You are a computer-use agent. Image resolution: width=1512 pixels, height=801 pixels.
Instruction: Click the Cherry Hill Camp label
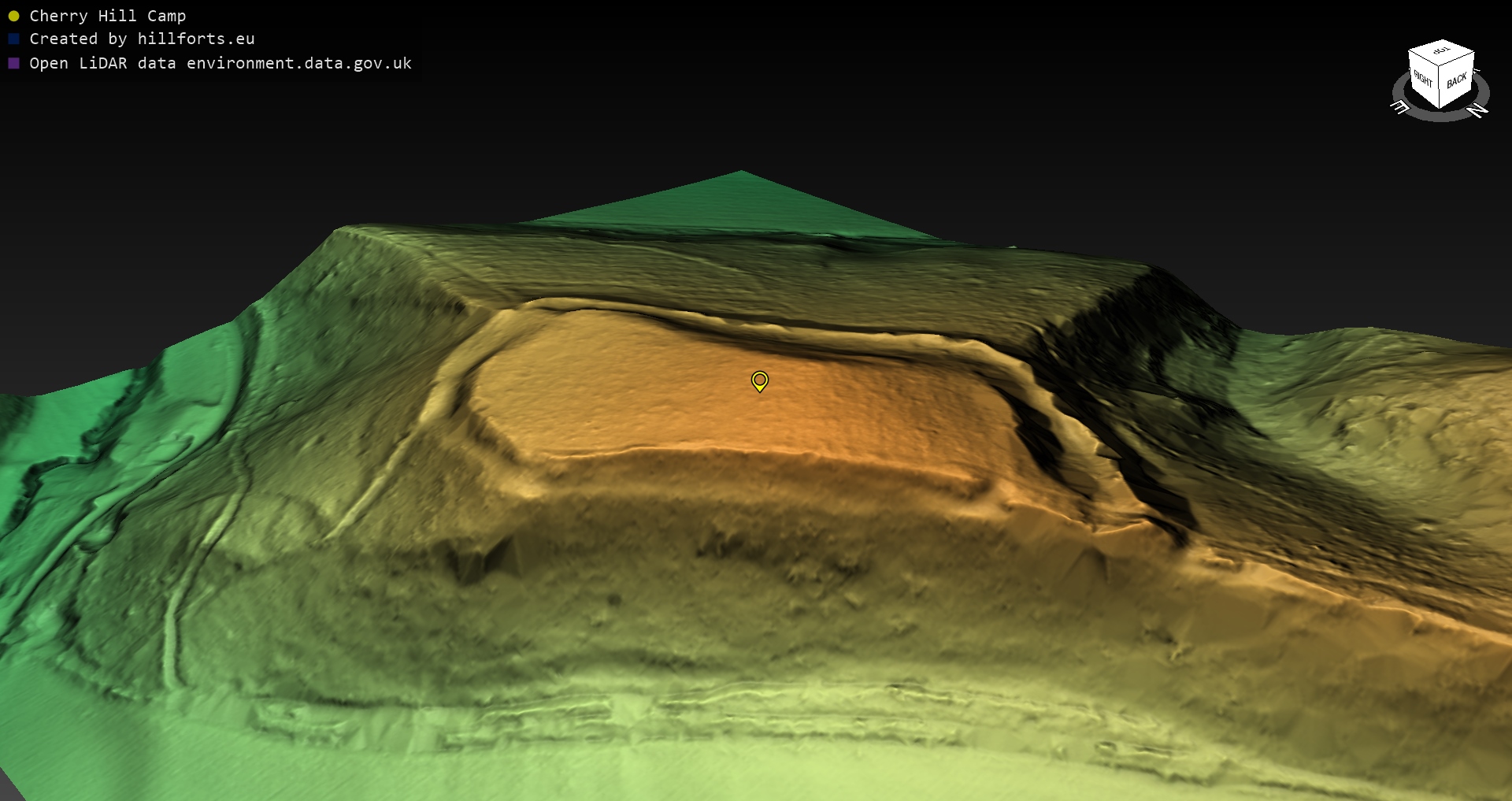[107, 17]
